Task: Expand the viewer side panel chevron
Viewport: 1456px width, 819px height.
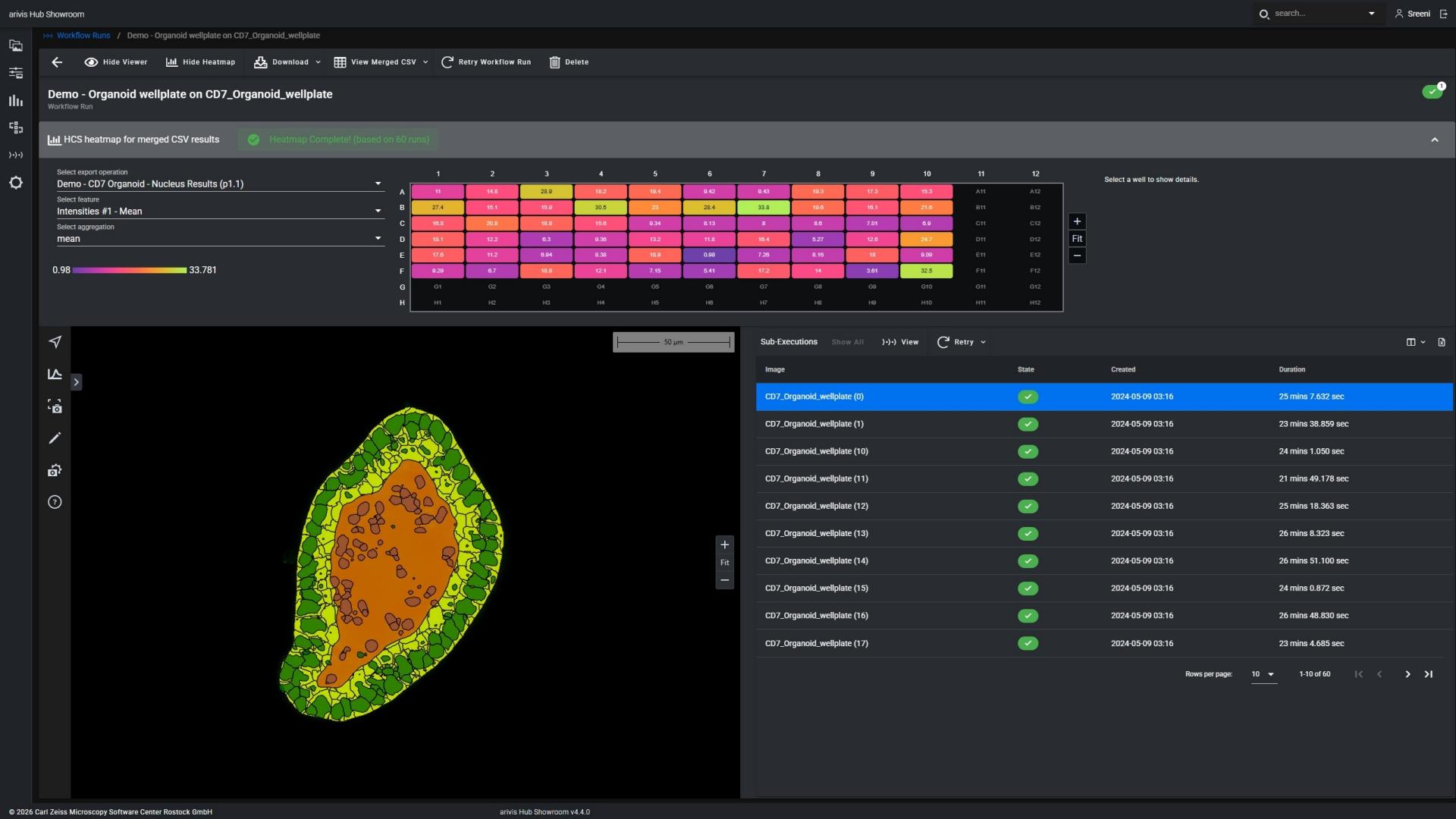Action: pyautogui.click(x=76, y=382)
